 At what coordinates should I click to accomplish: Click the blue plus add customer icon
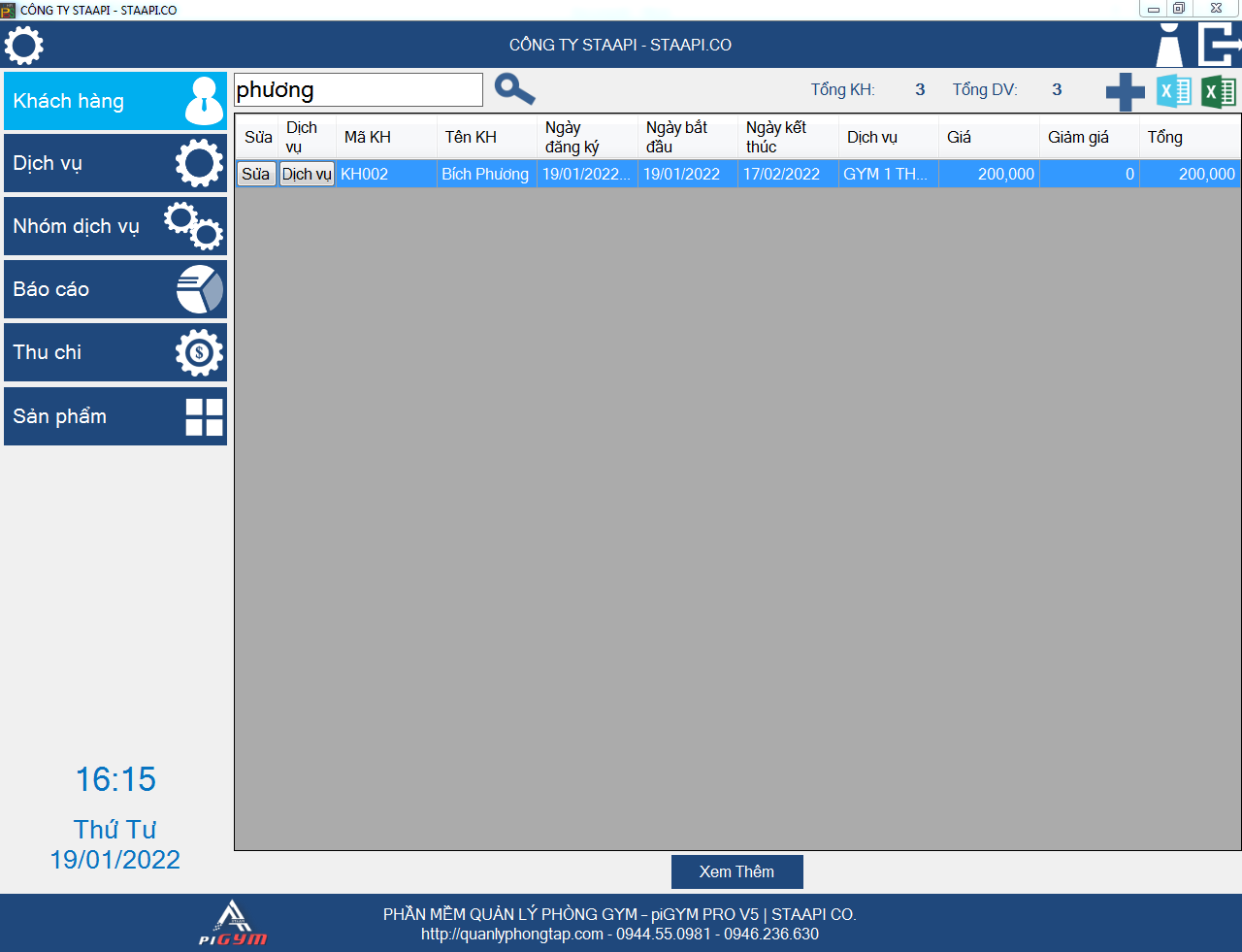tap(1125, 92)
